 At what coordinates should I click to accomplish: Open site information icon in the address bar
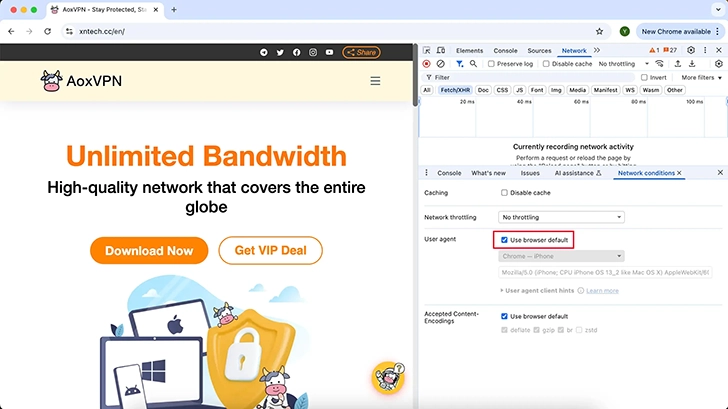(x=69, y=32)
